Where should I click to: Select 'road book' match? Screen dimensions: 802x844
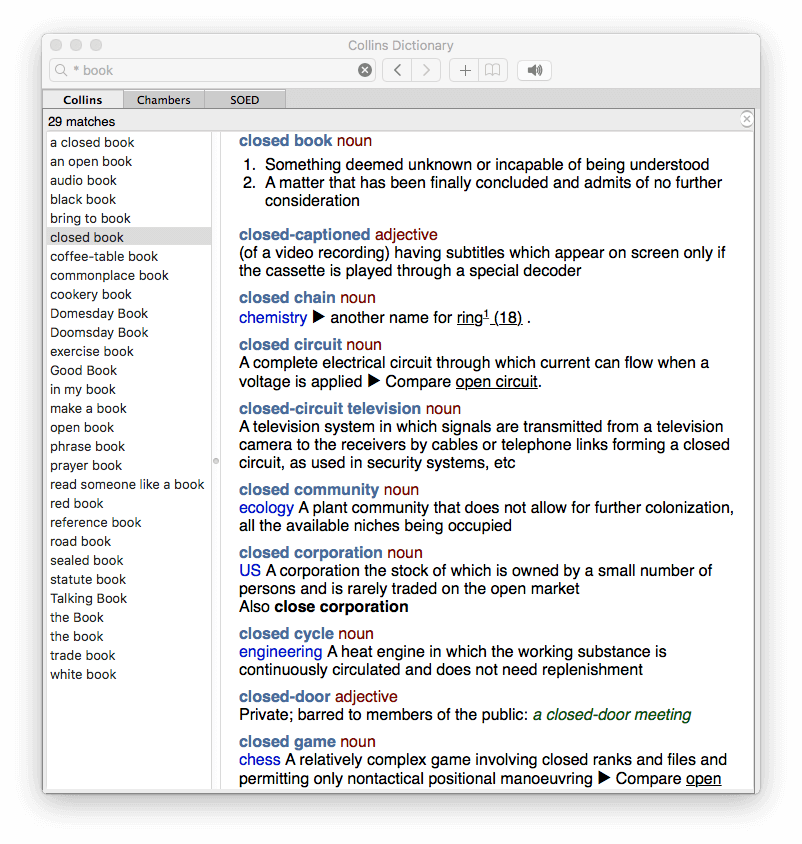click(129, 541)
